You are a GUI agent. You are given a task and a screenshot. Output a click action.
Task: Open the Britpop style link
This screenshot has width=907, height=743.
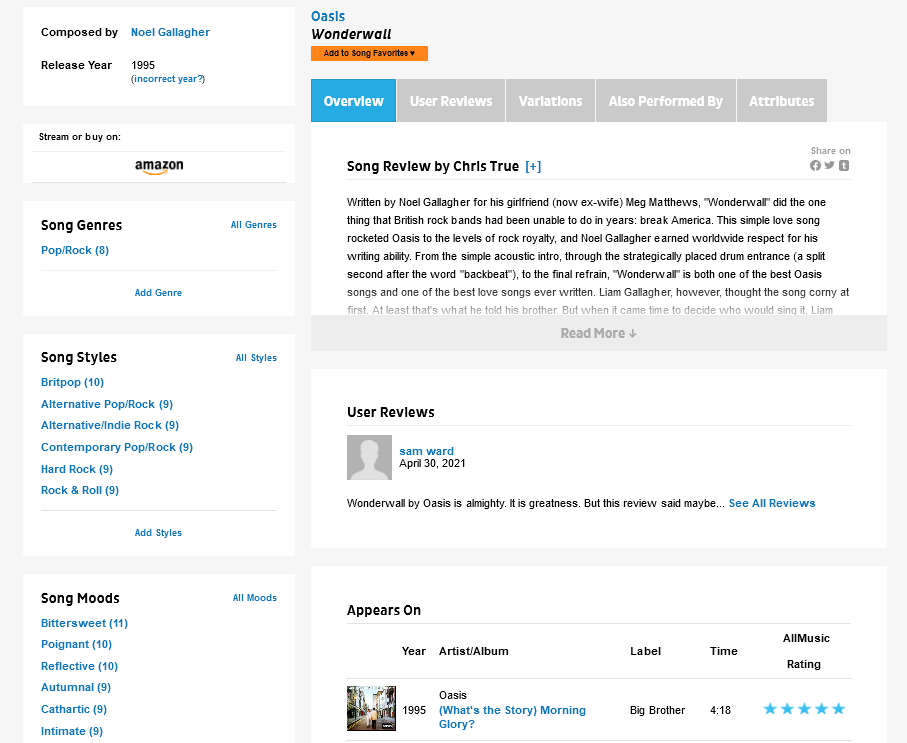coord(72,382)
